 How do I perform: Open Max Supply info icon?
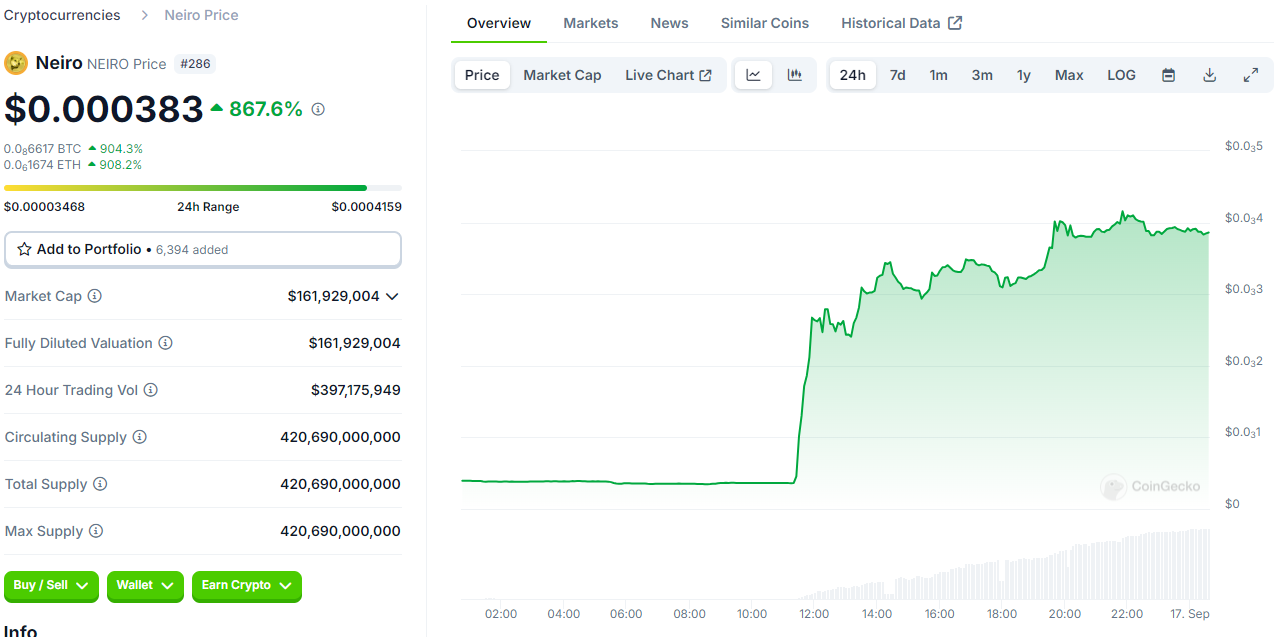click(x=96, y=531)
